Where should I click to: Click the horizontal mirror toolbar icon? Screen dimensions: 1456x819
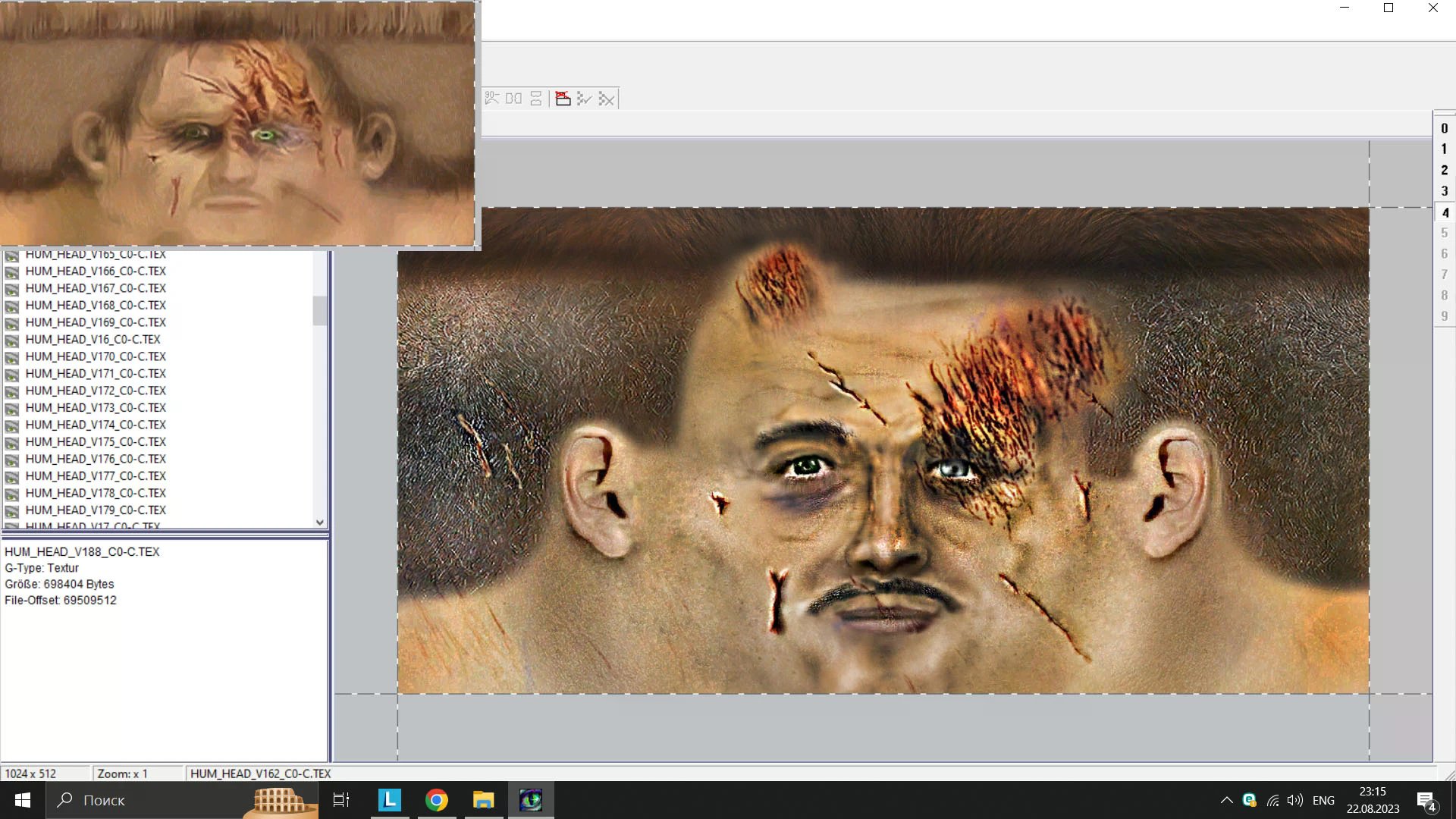[513, 99]
